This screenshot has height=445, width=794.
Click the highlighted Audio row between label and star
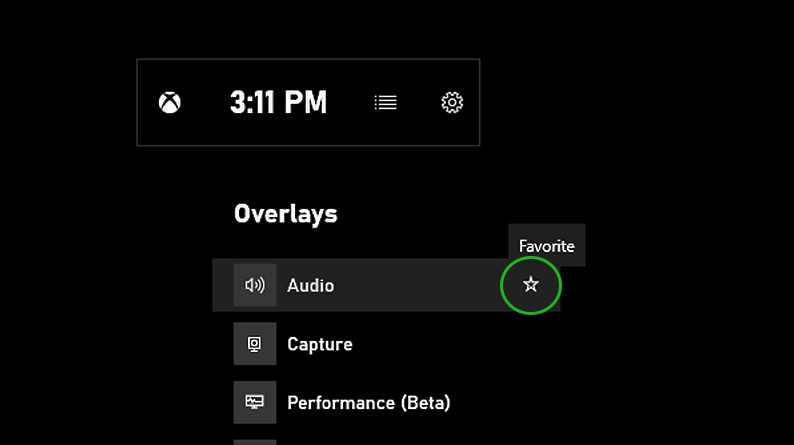click(x=418, y=285)
